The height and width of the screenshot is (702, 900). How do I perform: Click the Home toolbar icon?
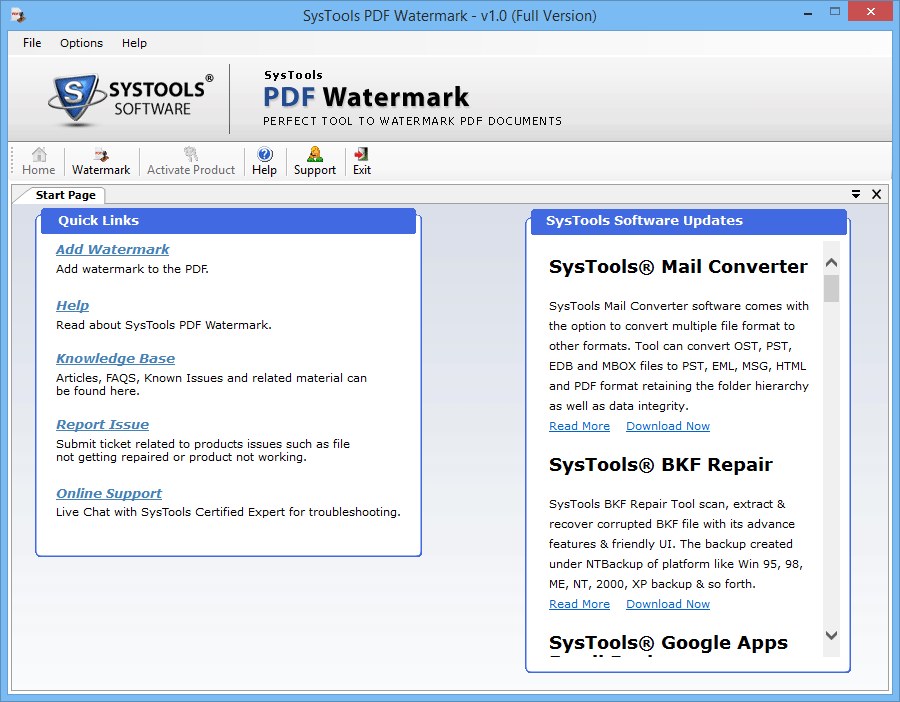click(38, 161)
